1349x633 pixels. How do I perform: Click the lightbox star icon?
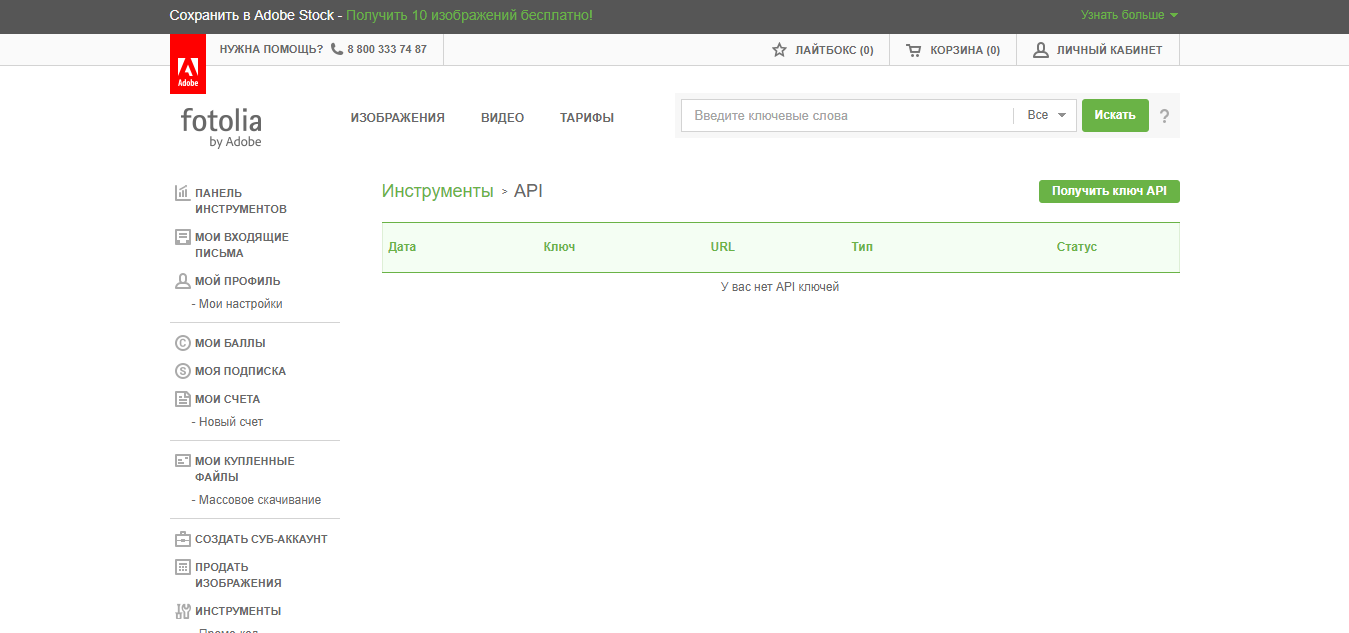tap(780, 50)
